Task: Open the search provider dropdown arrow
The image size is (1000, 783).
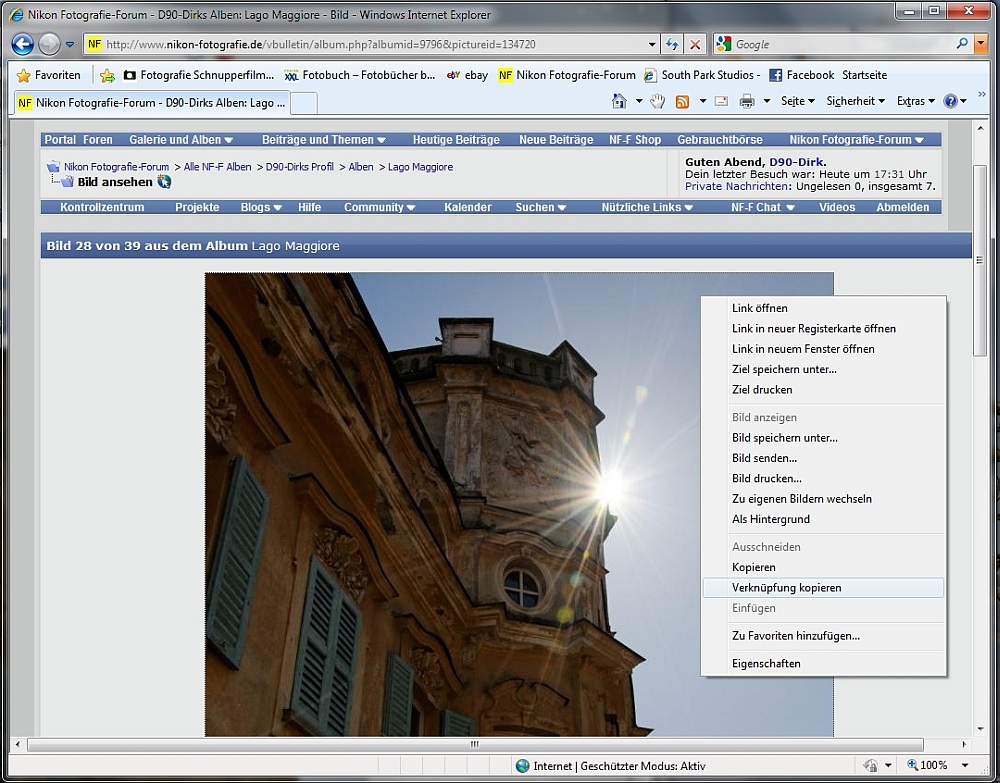Action: [x=981, y=44]
